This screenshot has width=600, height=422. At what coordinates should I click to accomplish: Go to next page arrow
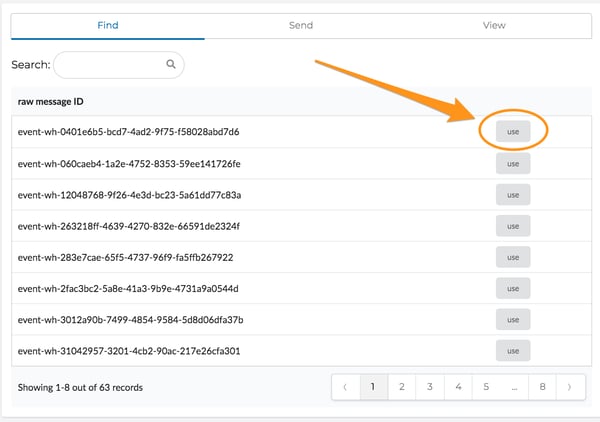pos(570,387)
